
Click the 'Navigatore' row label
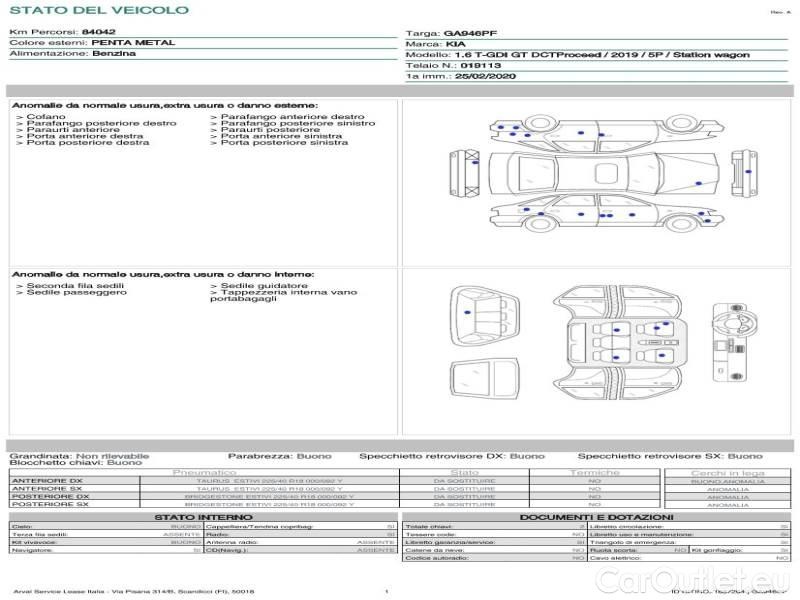[x=31, y=551]
